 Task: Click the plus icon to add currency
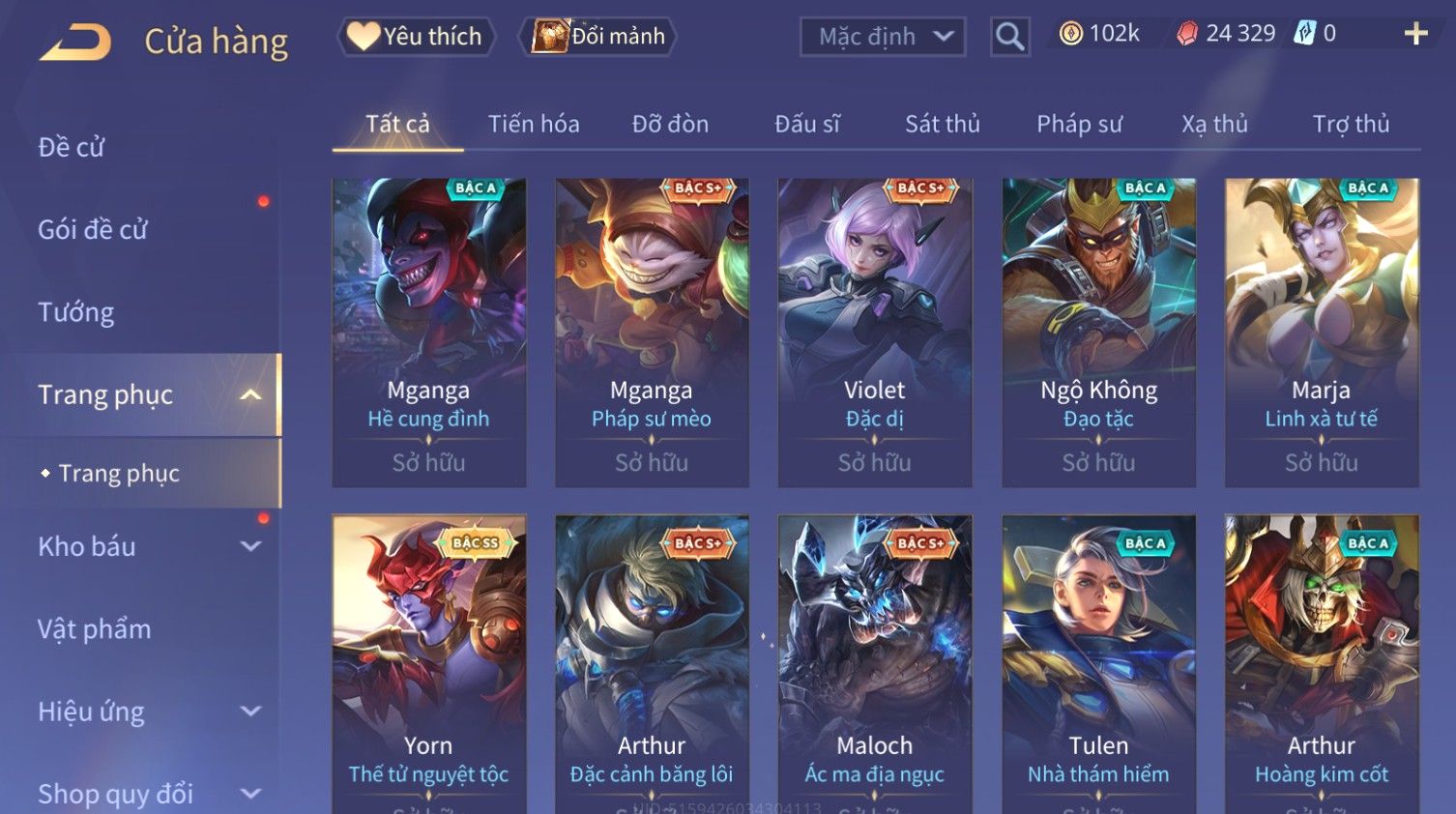1415,34
